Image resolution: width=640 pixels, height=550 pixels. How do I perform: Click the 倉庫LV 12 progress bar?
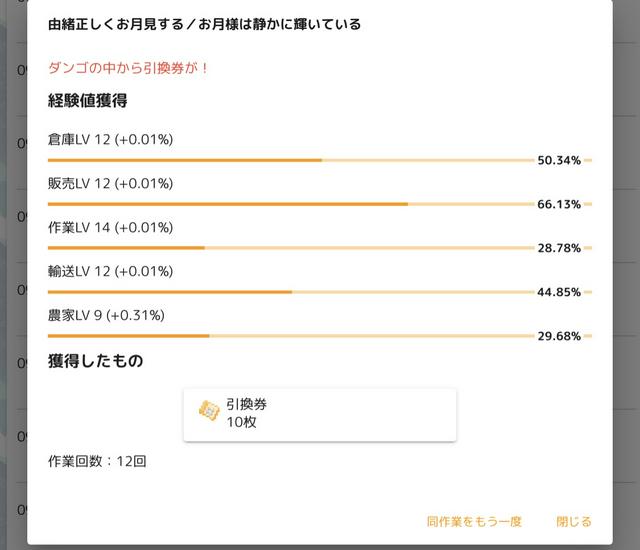(x=290, y=160)
